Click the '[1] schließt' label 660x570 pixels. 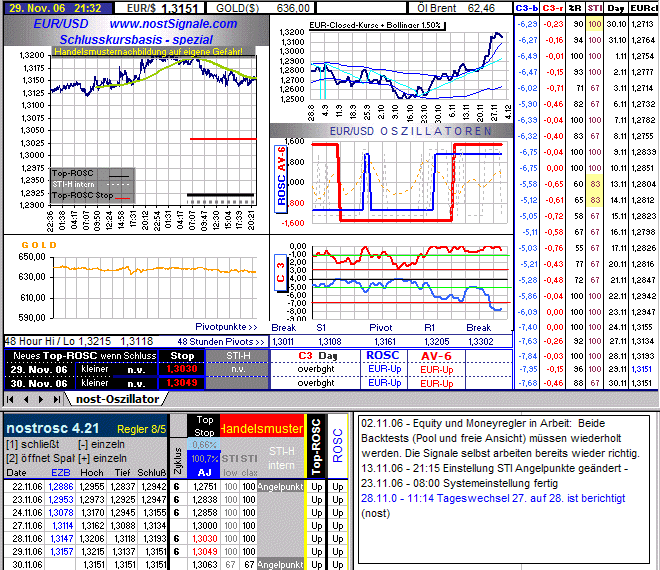[x=32, y=444]
